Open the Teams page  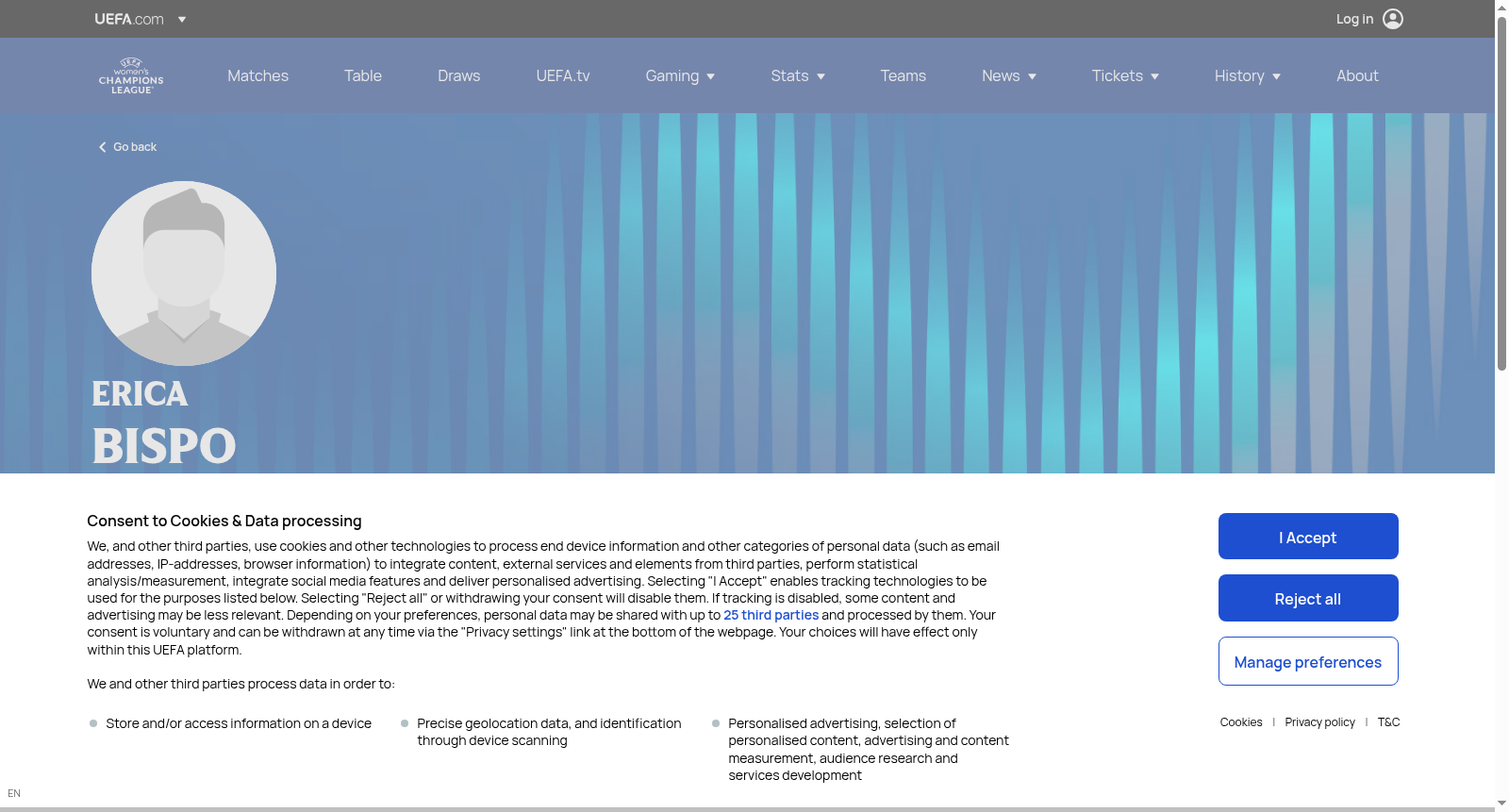coord(904,75)
